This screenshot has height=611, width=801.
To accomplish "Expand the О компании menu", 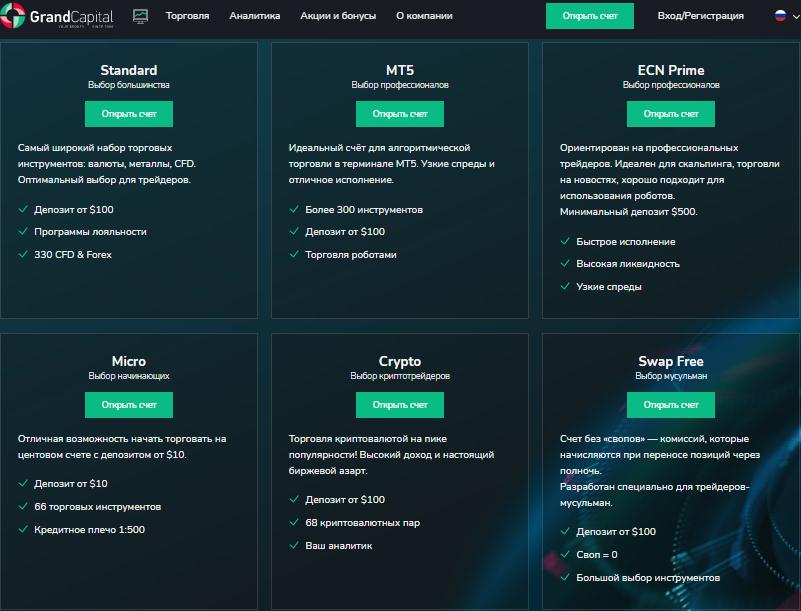I will click(x=424, y=16).
